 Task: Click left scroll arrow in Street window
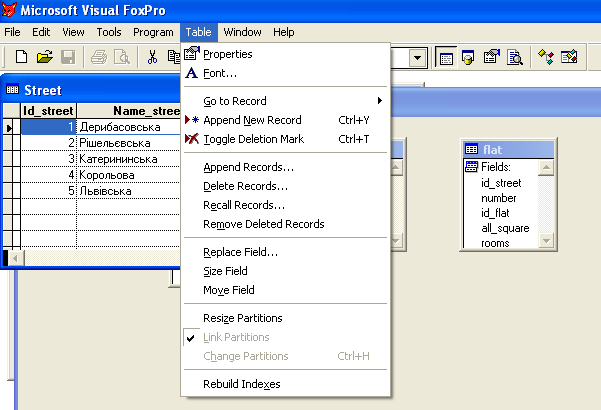click(x=15, y=258)
